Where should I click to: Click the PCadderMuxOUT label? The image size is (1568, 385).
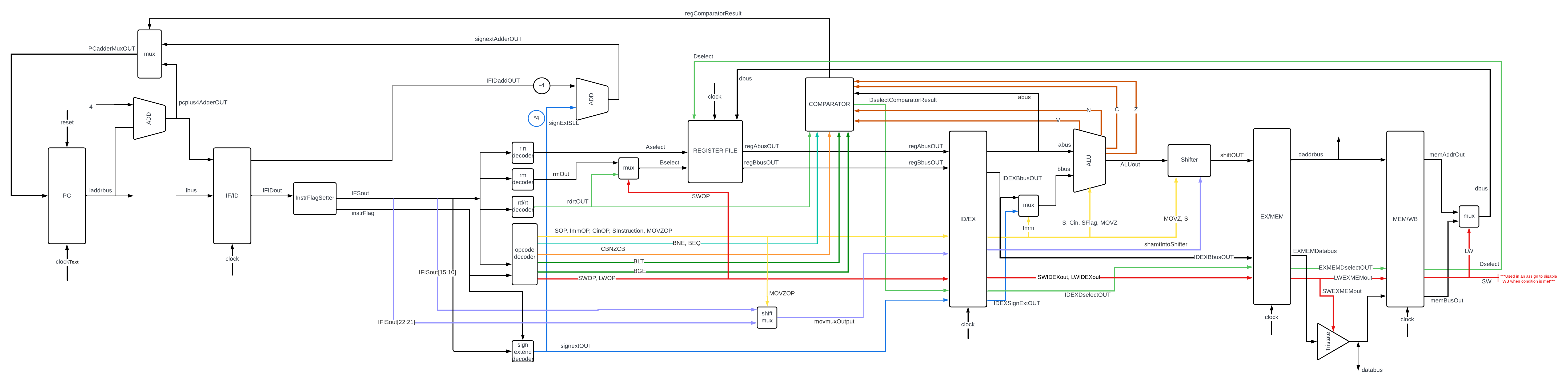[111, 49]
